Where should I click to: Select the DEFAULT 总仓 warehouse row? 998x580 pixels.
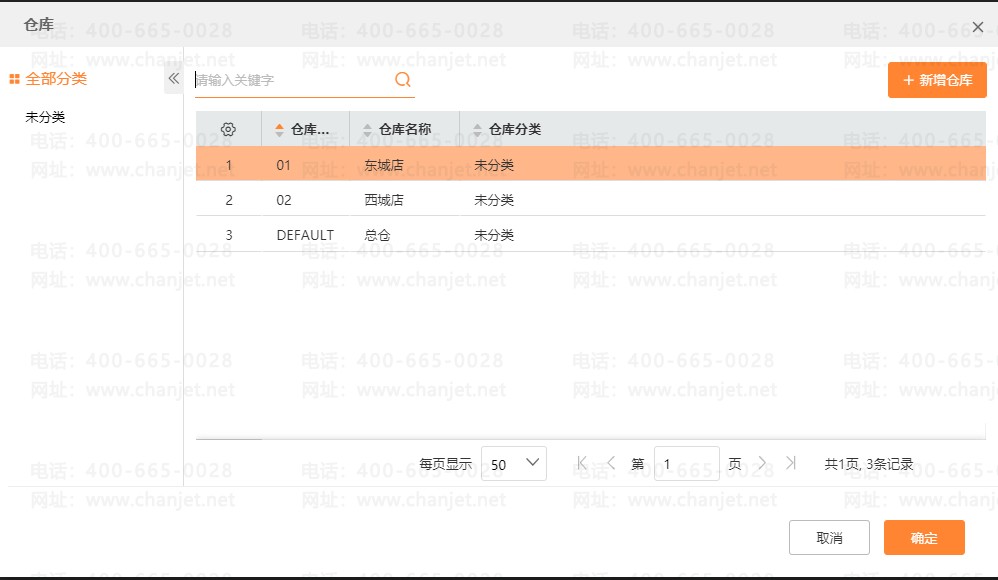pos(378,235)
